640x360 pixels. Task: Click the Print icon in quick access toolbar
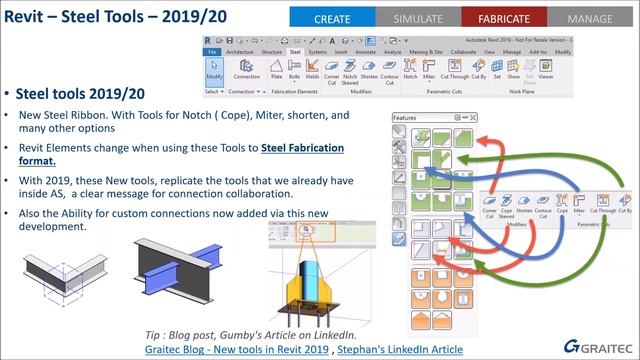[284, 41]
